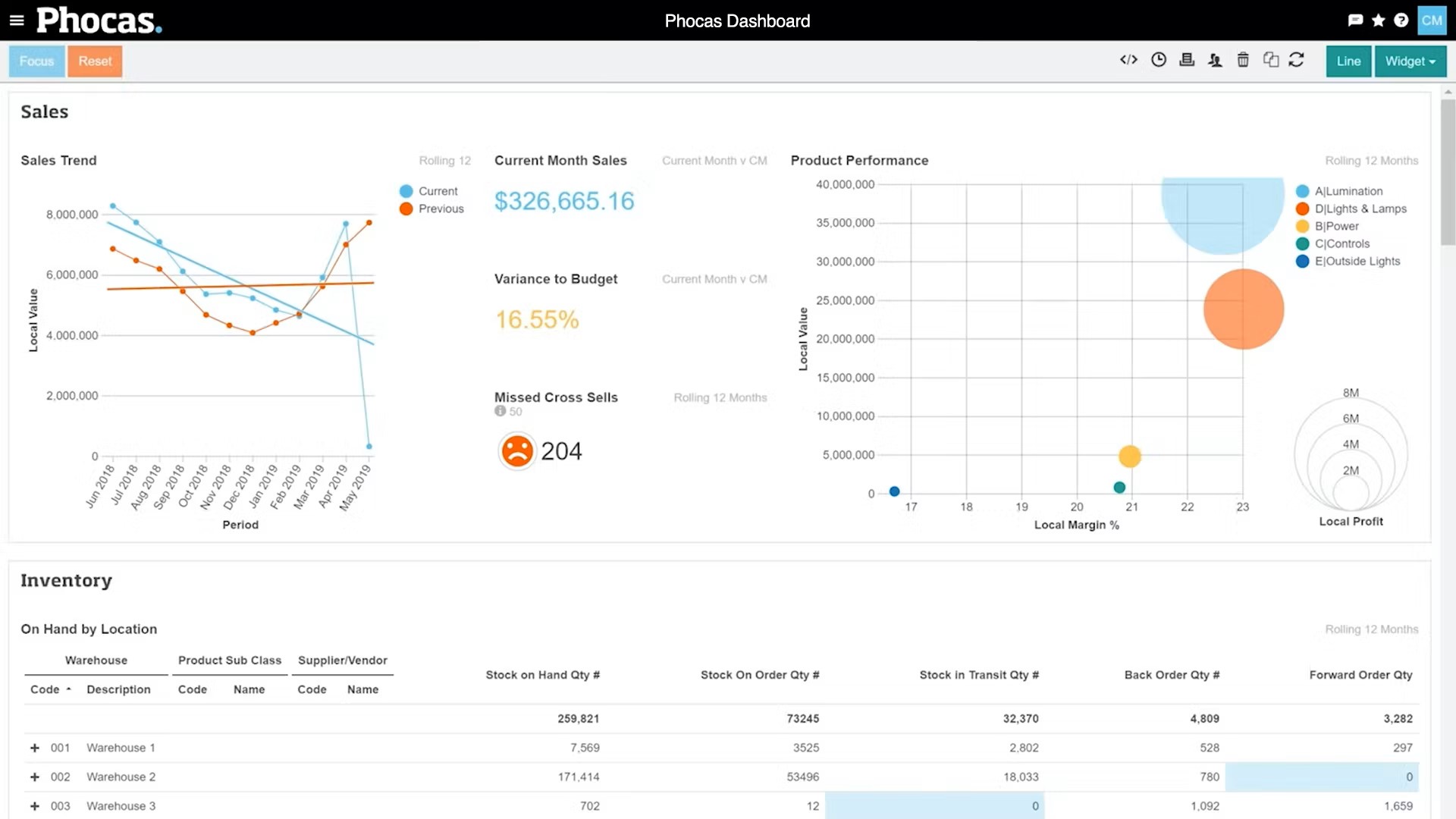Expand Warehouse 2 row

tap(35, 777)
